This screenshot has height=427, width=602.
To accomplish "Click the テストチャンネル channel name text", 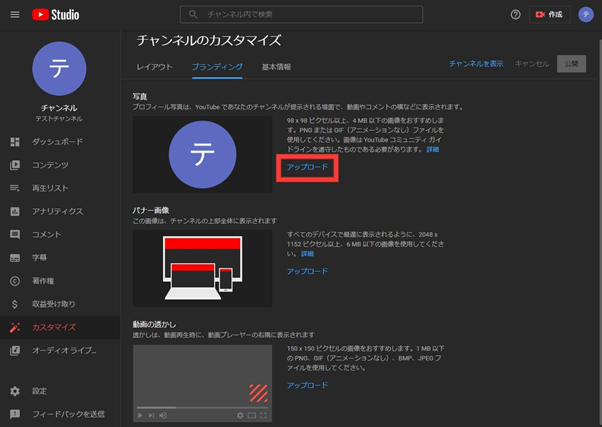I will (x=59, y=119).
